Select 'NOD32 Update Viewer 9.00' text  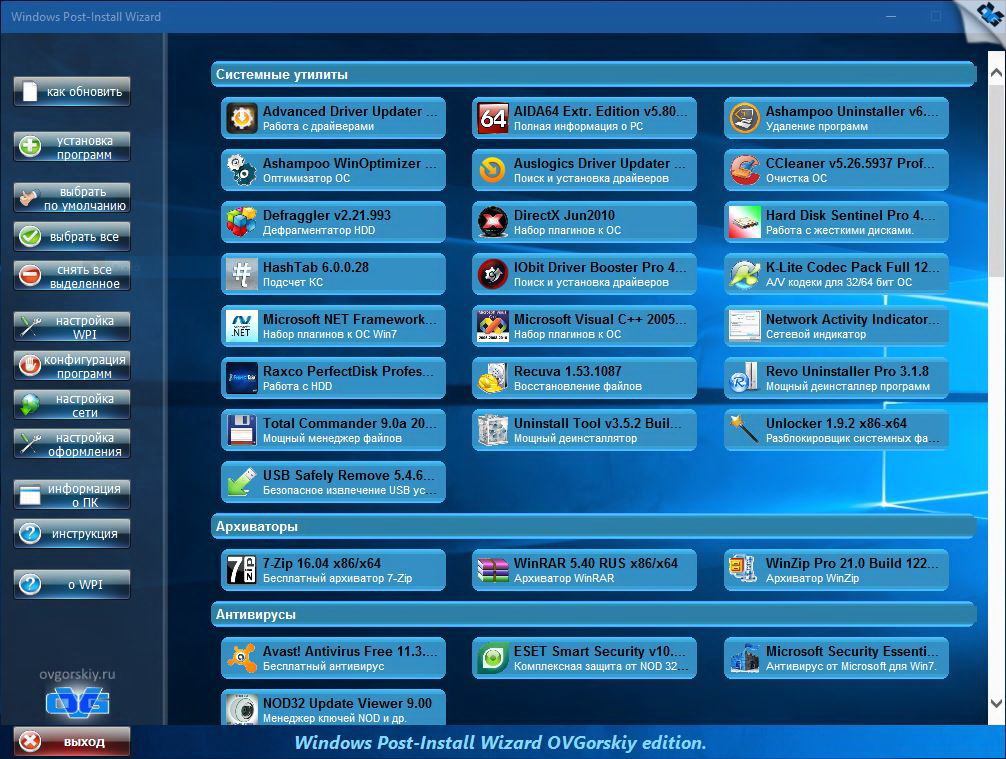347,703
